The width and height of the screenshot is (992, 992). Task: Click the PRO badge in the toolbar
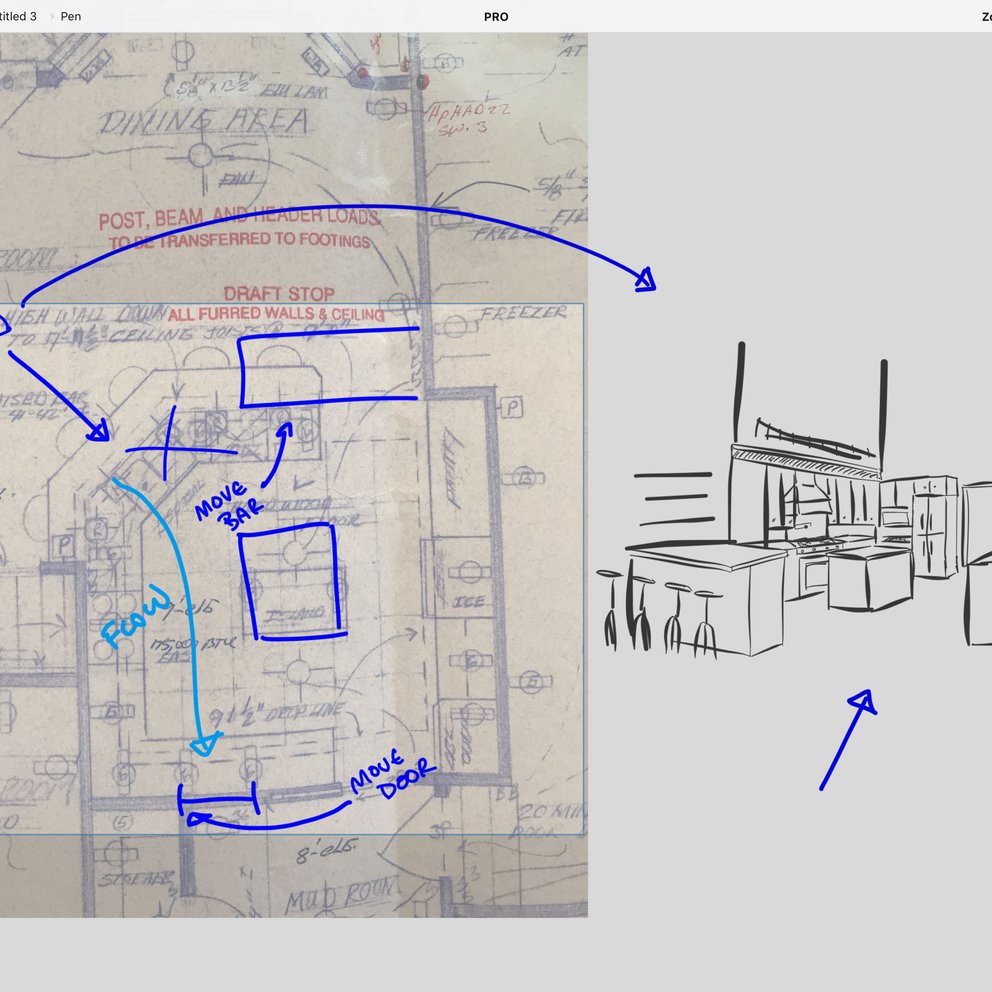pos(495,16)
